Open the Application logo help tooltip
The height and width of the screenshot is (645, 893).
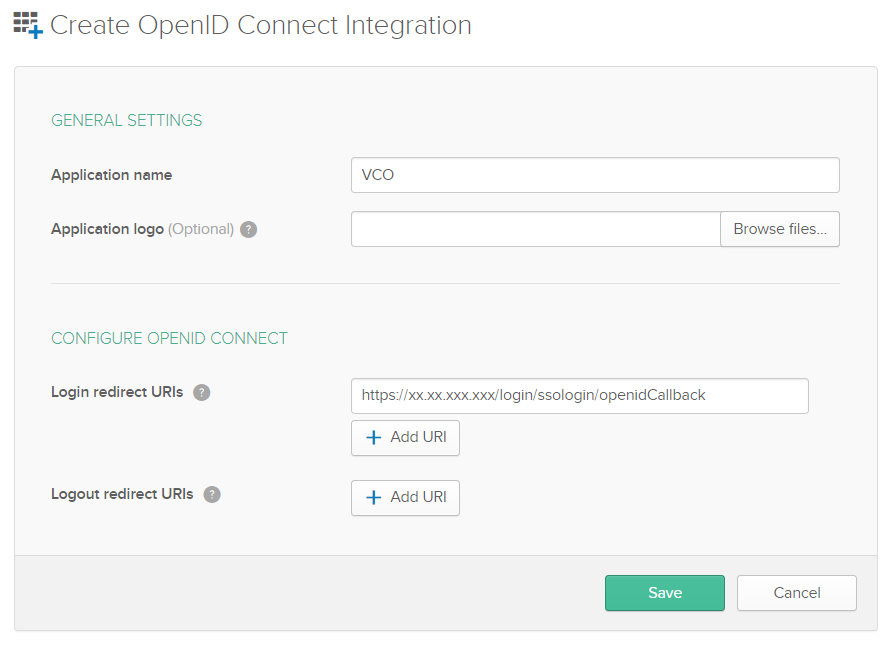point(247,229)
